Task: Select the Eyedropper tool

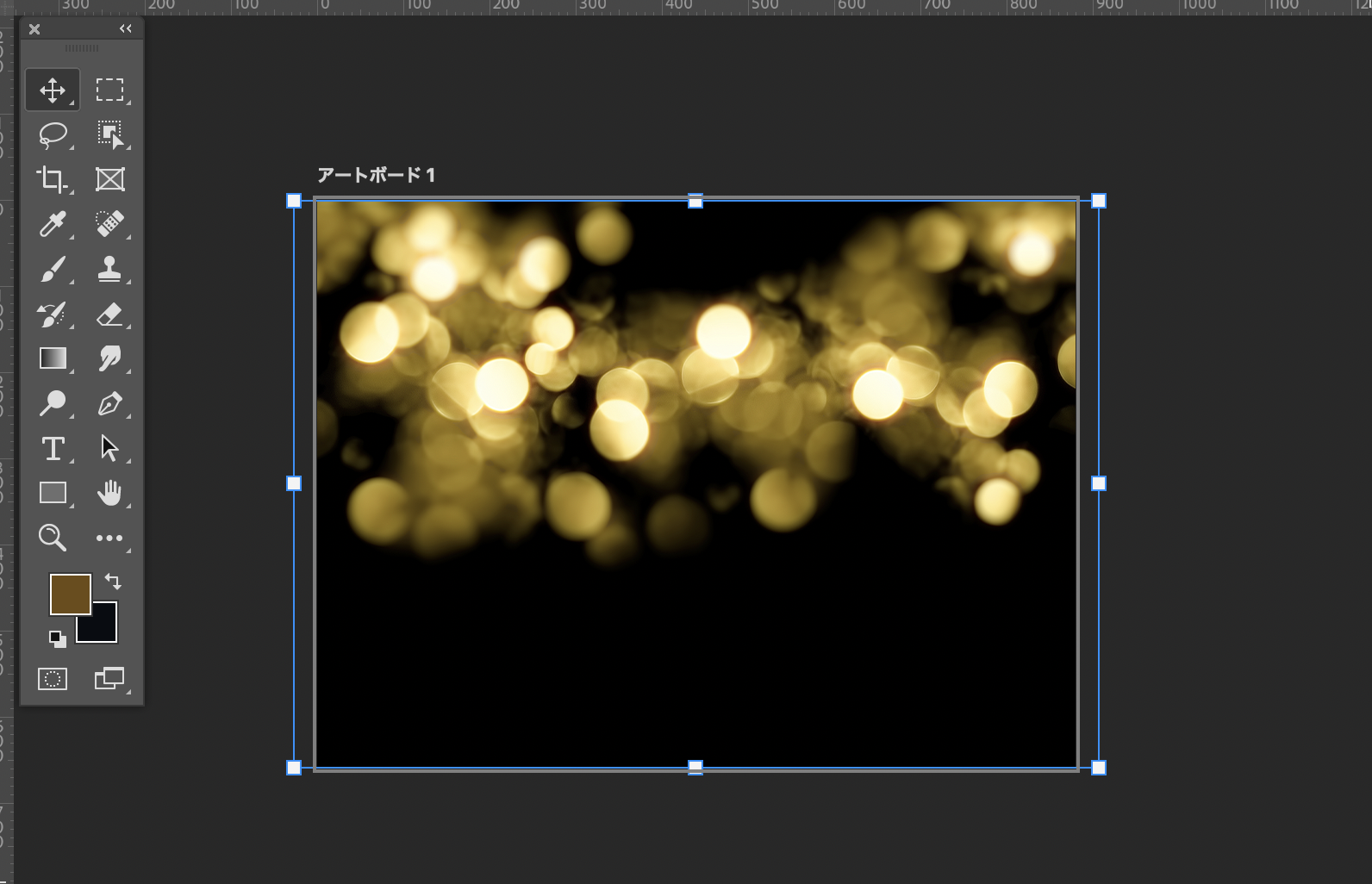Action: (53, 224)
